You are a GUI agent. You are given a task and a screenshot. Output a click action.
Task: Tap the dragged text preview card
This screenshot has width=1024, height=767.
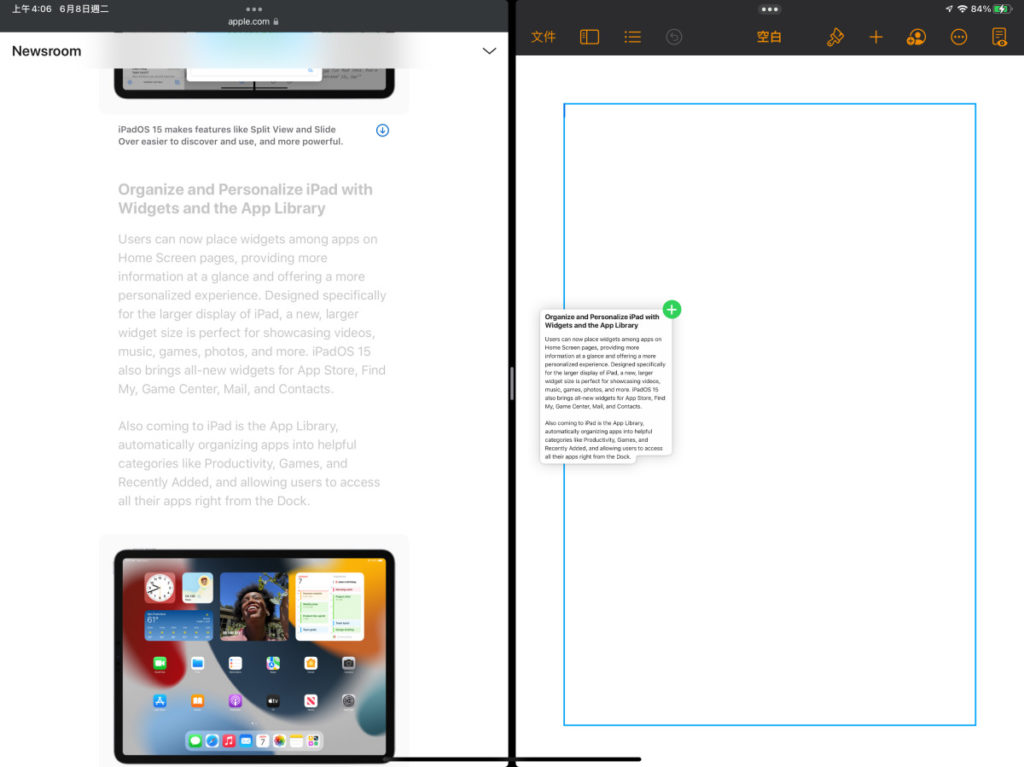605,385
